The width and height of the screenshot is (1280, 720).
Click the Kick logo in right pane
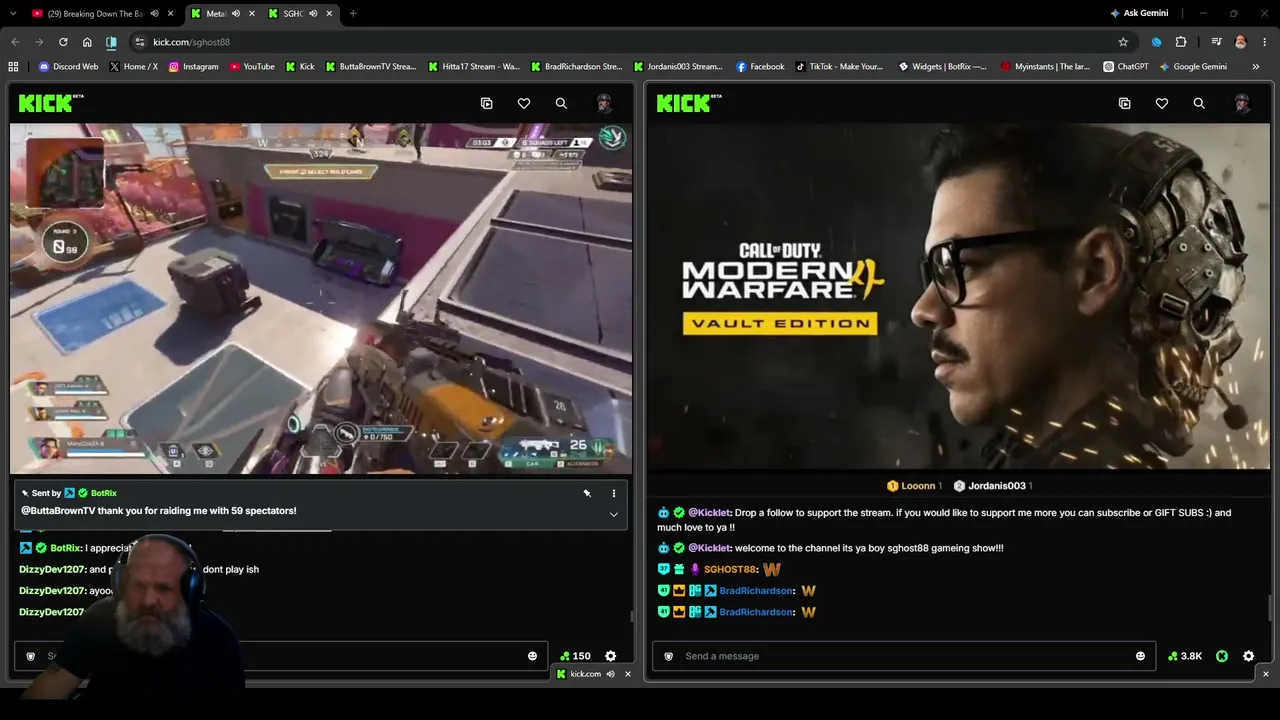pyautogui.click(x=688, y=103)
